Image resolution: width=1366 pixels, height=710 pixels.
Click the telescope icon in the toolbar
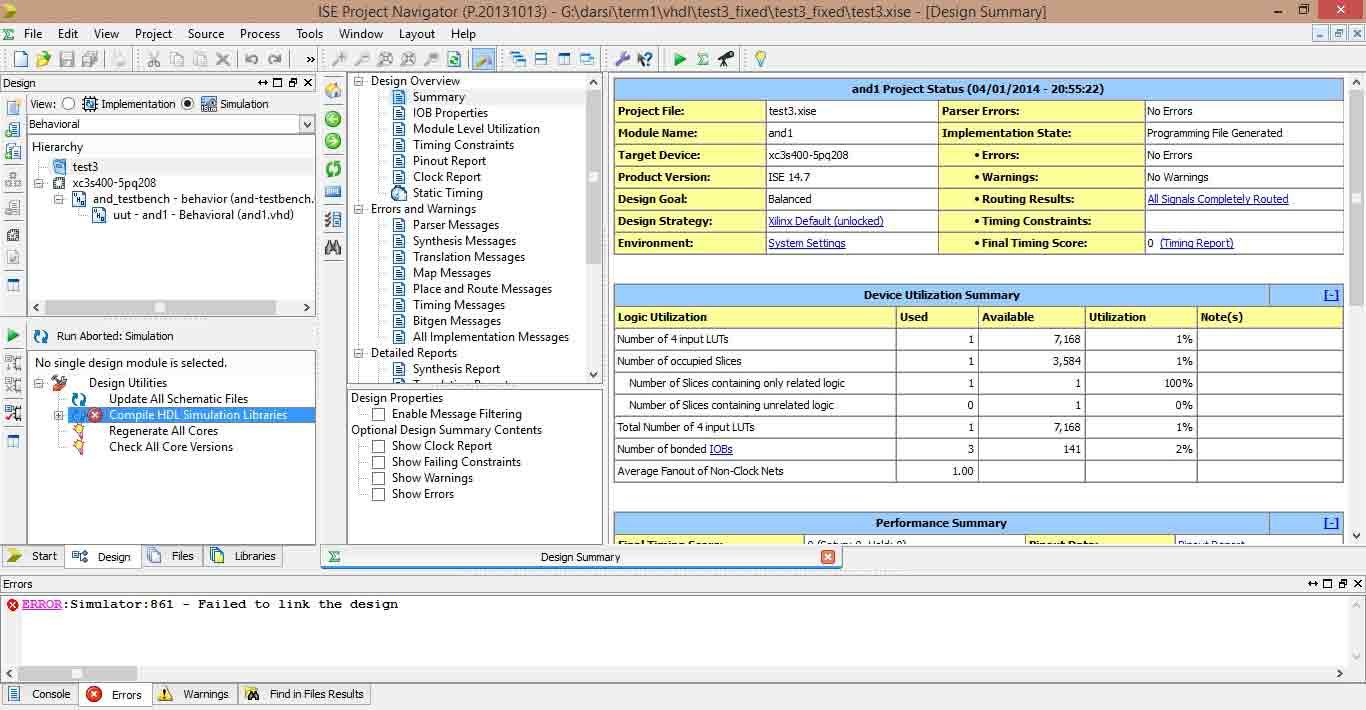(x=726, y=59)
